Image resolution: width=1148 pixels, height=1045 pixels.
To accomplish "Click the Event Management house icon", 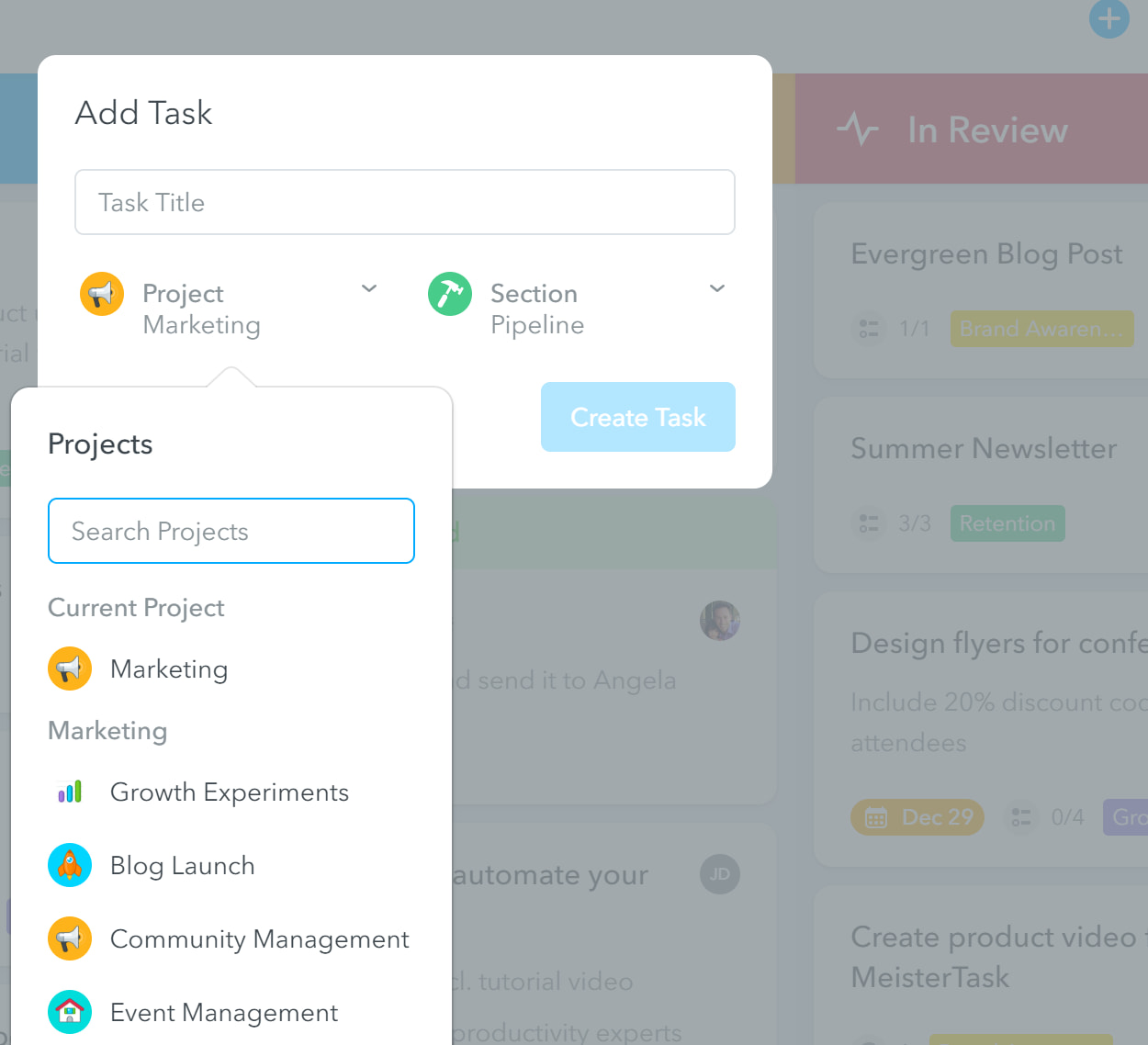I will pyautogui.click(x=70, y=1012).
